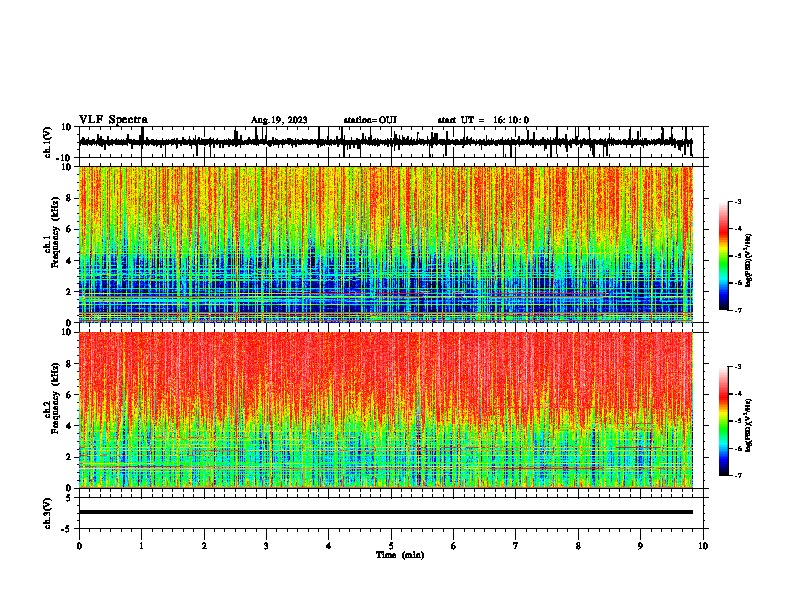
Task: Click the ch.2 'Frequency (kHz)' axis label
Action: (x=55, y=397)
